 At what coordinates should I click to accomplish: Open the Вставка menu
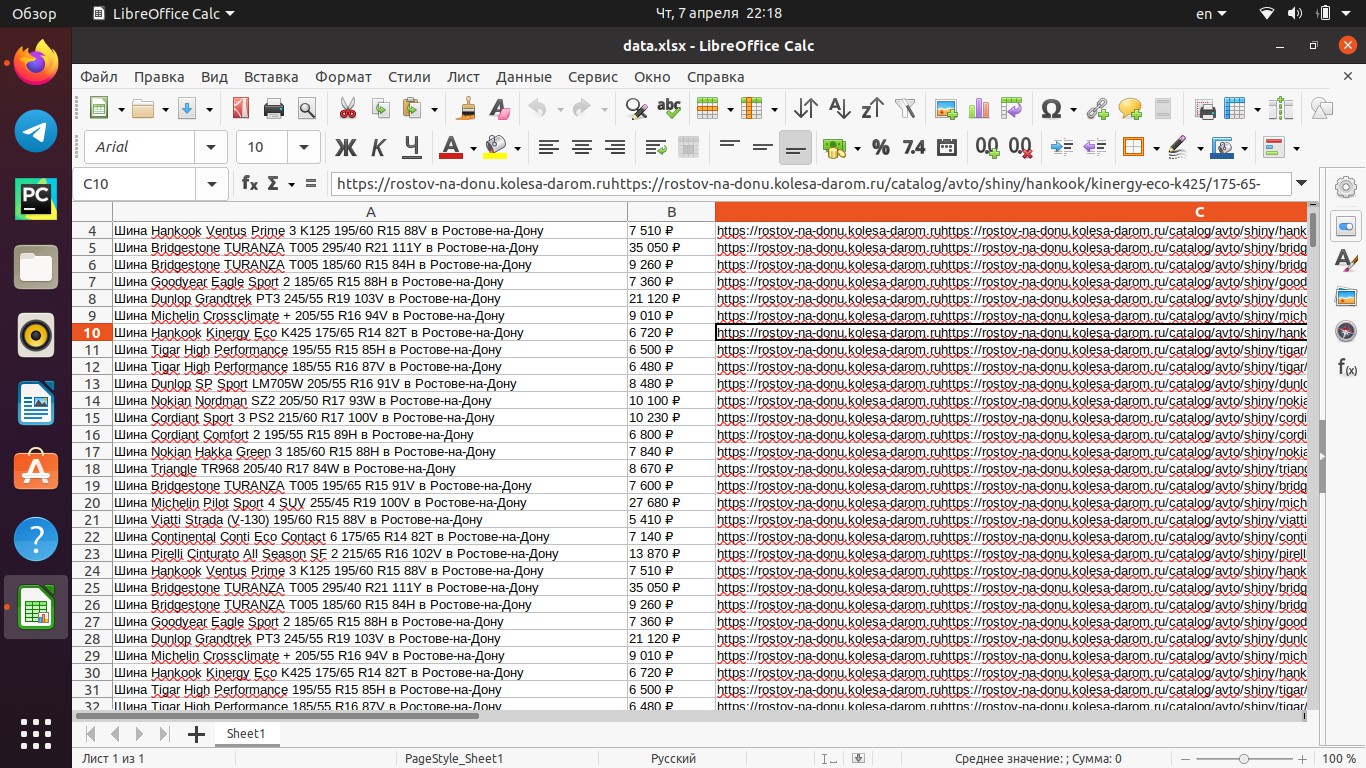point(271,77)
